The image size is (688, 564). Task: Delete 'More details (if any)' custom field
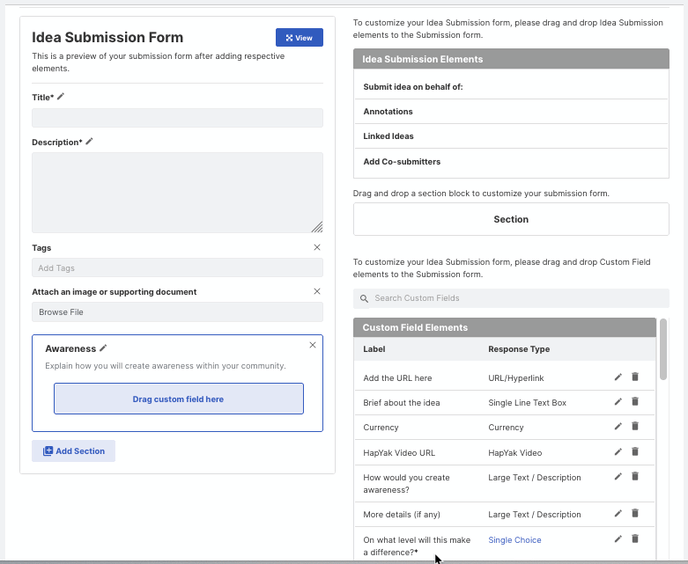coord(635,513)
